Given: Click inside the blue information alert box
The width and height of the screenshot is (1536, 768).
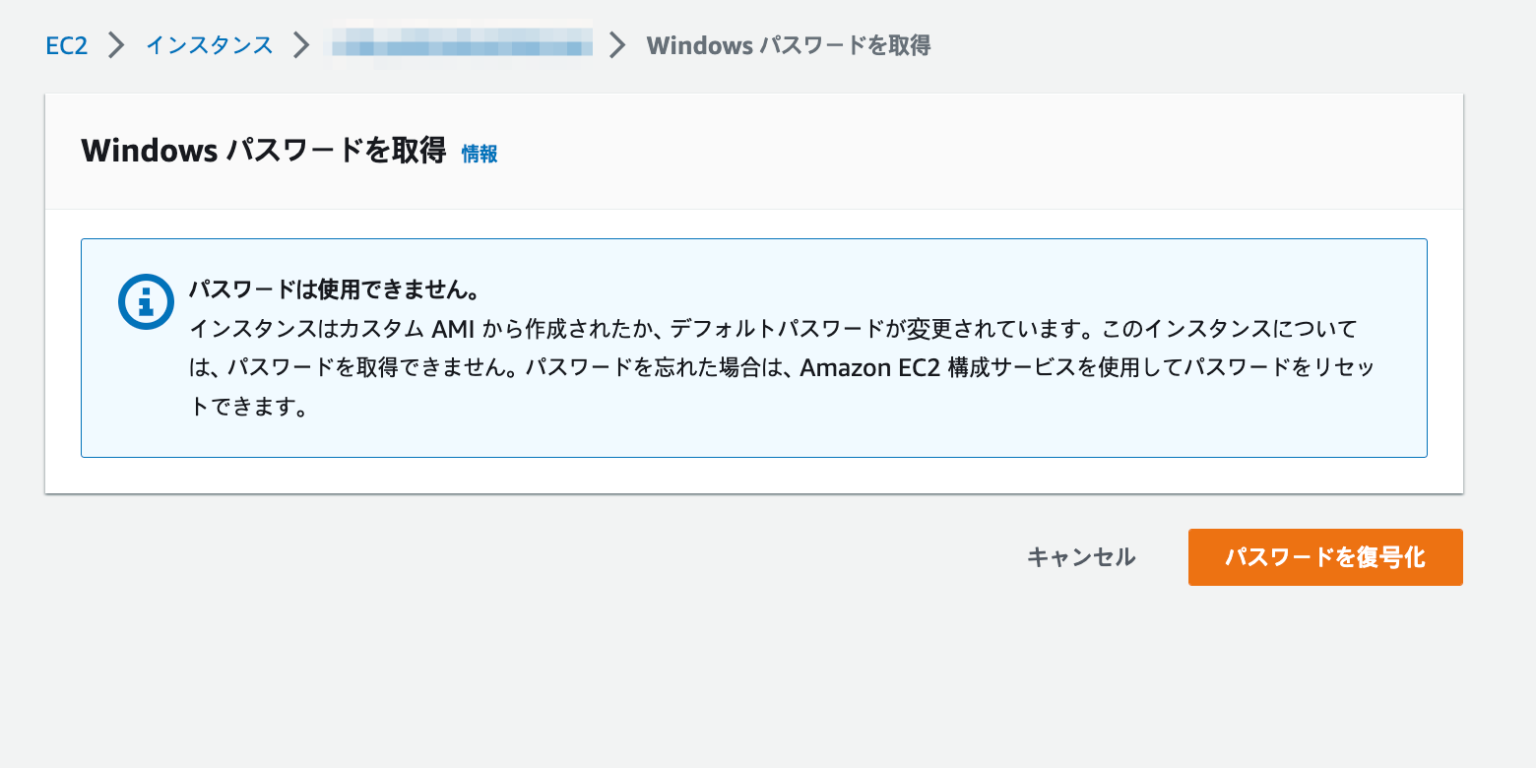Looking at the screenshot, I should (x=754, y=347).
